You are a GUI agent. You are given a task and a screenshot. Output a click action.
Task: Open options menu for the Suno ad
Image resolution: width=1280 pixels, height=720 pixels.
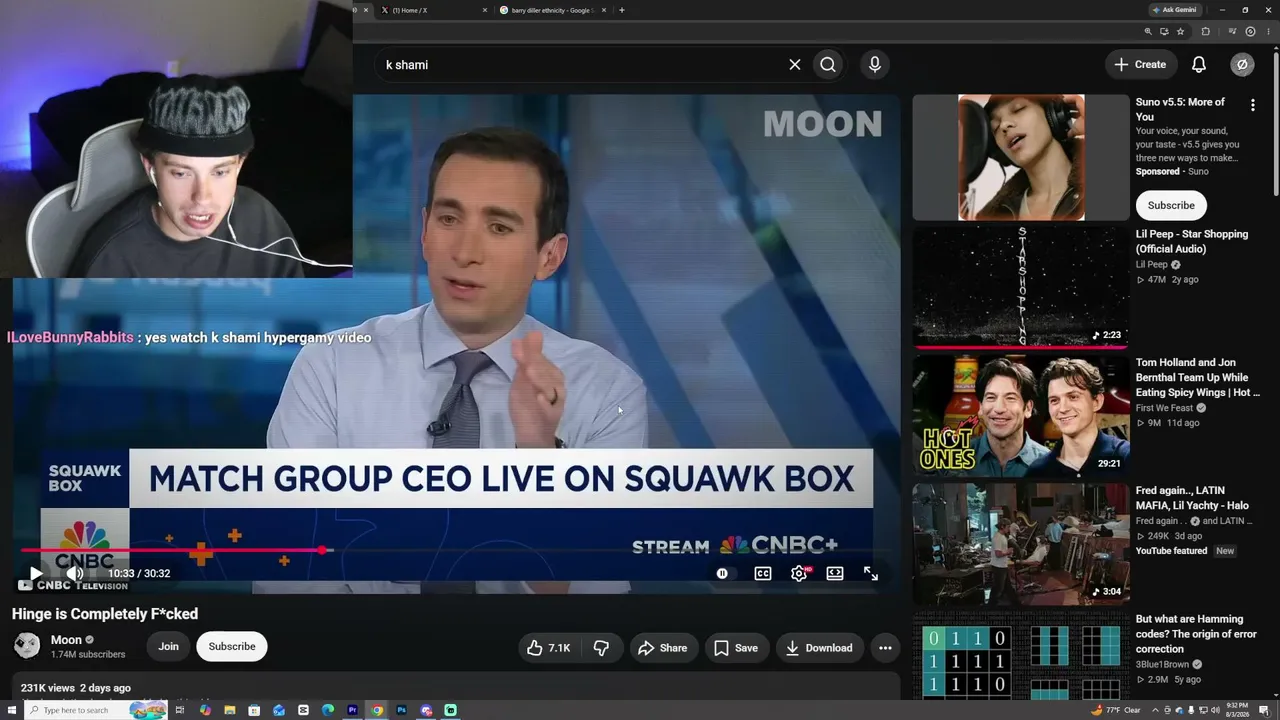point(1252,104)
